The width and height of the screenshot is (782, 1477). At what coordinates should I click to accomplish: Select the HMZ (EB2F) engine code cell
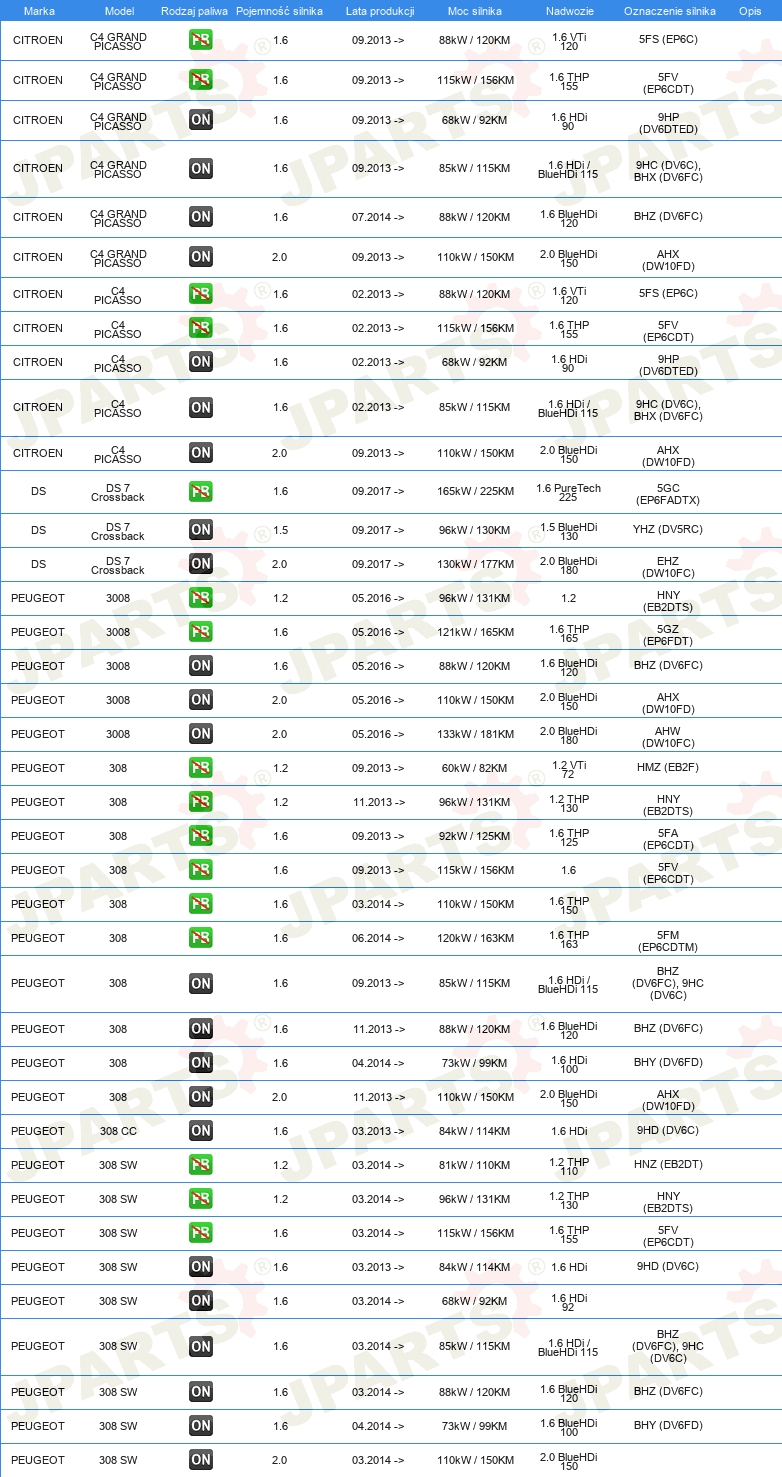[668, 768]
